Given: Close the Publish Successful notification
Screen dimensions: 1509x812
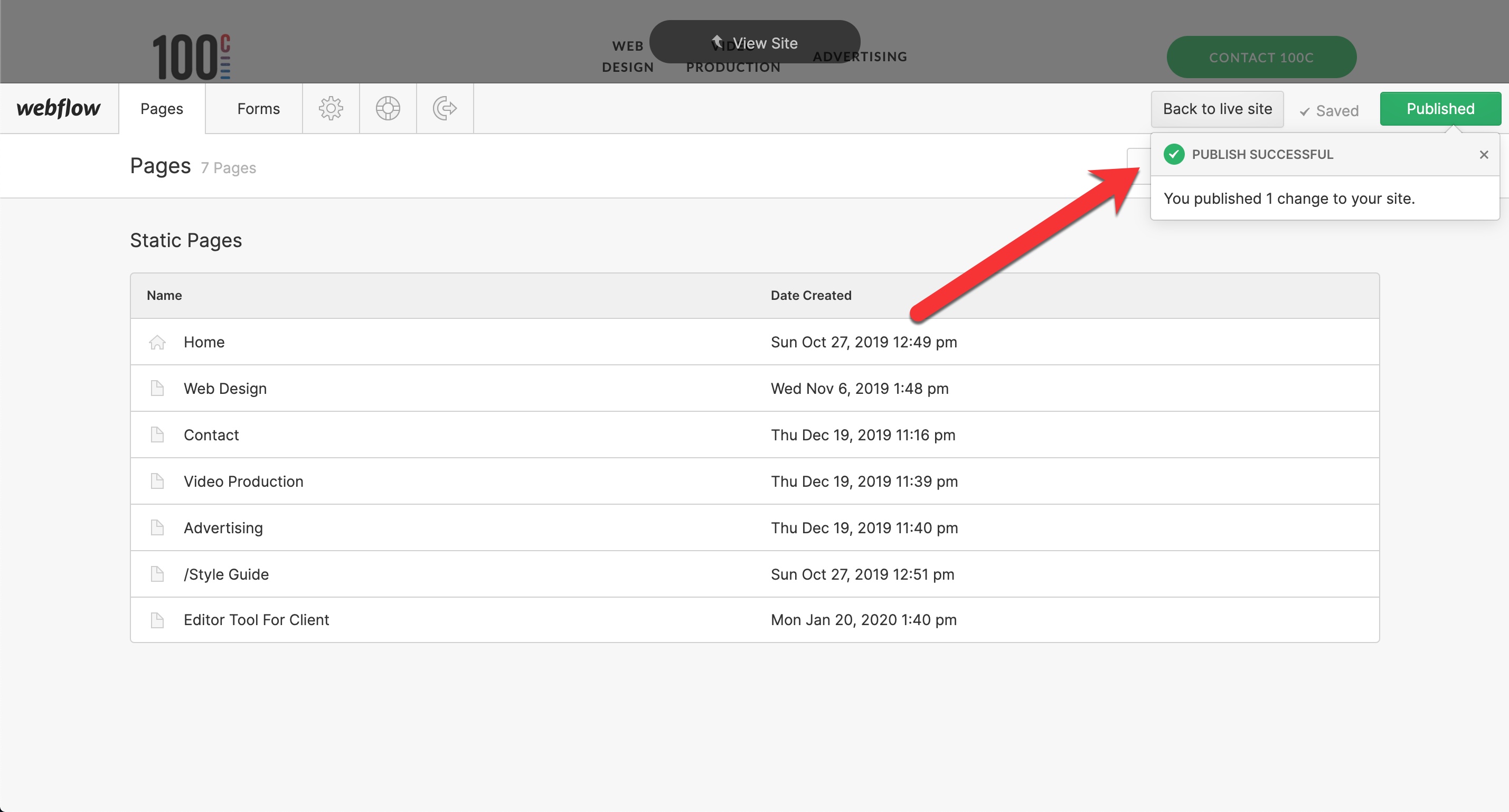Looking at the screenshot, I should [x=1483, y=155].
